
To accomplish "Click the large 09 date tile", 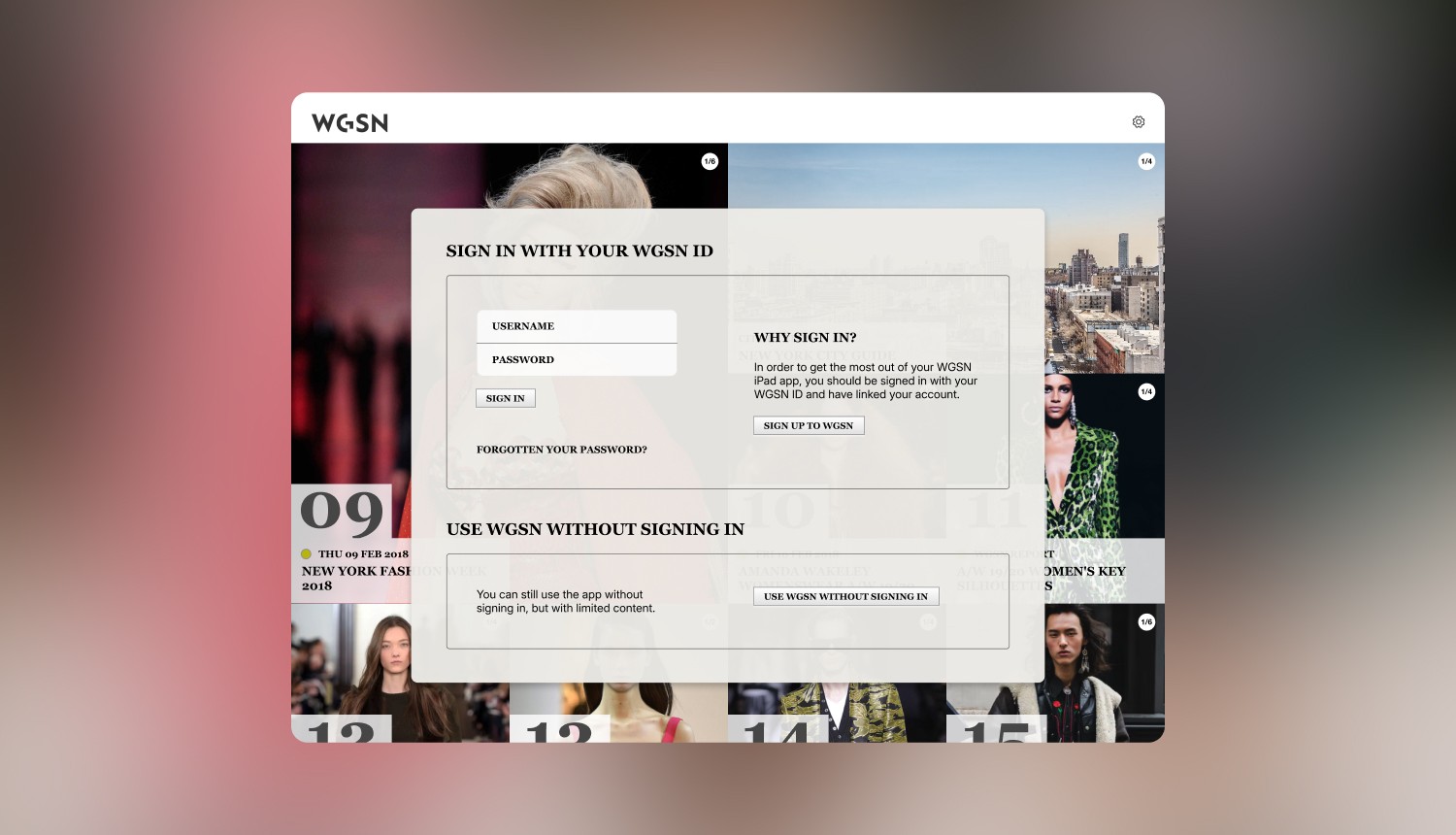I will click(342, 512).
